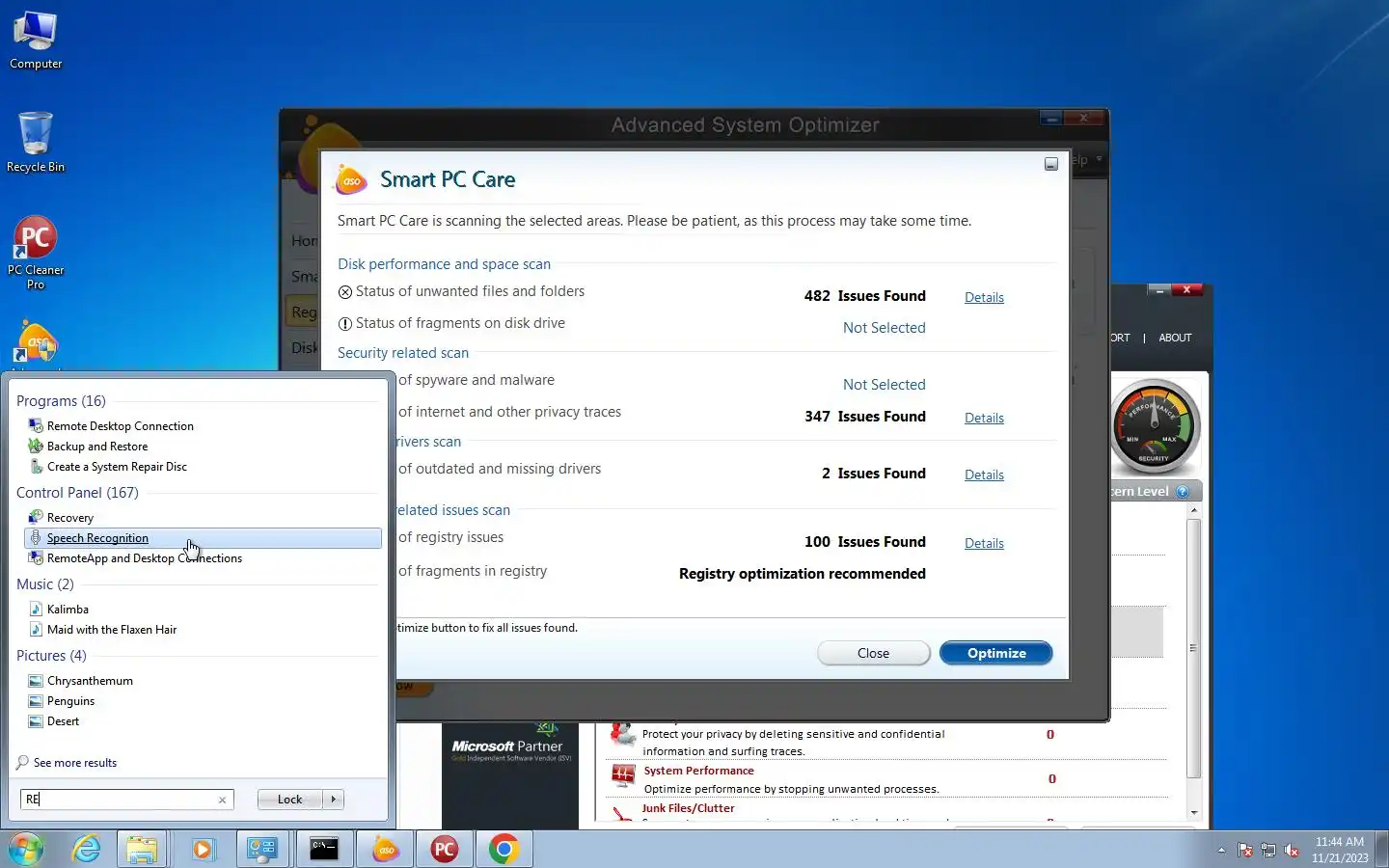Image resolution: width=1389 pixels, height=868 pixels.
Task: Click Security related scan heading
Action: pos(402,353)
